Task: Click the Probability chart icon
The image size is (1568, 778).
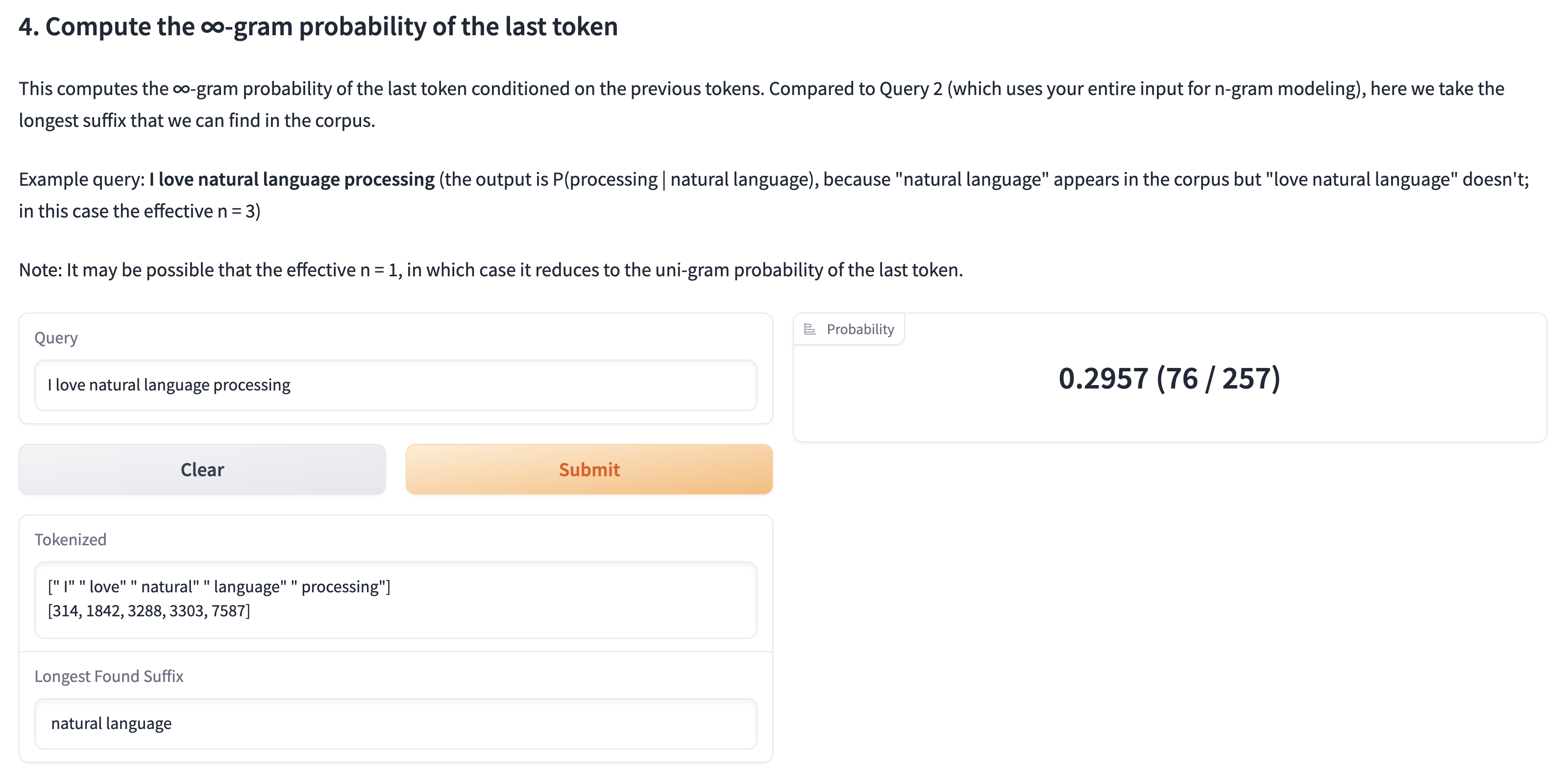Action: point(809,329)
